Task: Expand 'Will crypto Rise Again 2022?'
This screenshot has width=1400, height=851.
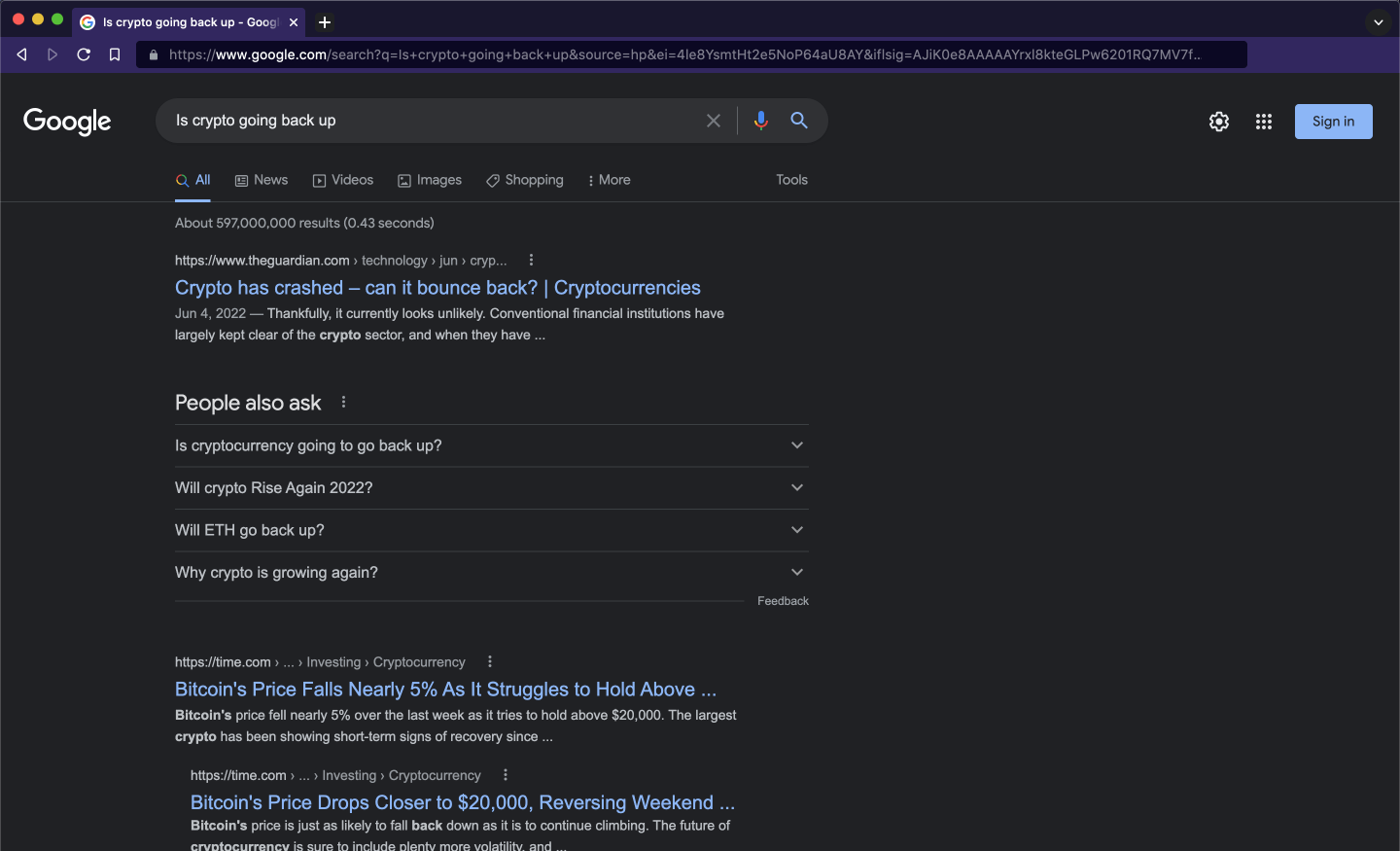Action: [x=492, y=488]
